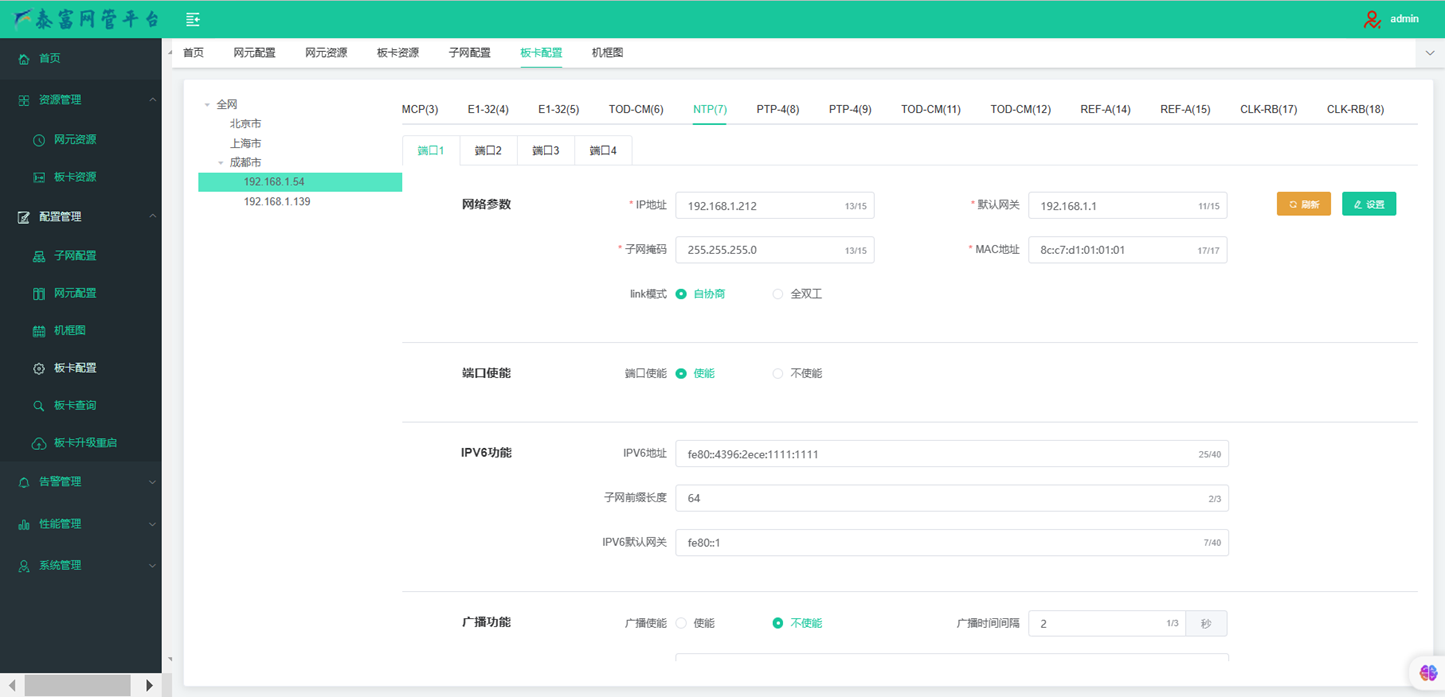Screen dimensions: 1445x697
Task: Click the admin user avatar icon
Action: tap(1372, 19)
